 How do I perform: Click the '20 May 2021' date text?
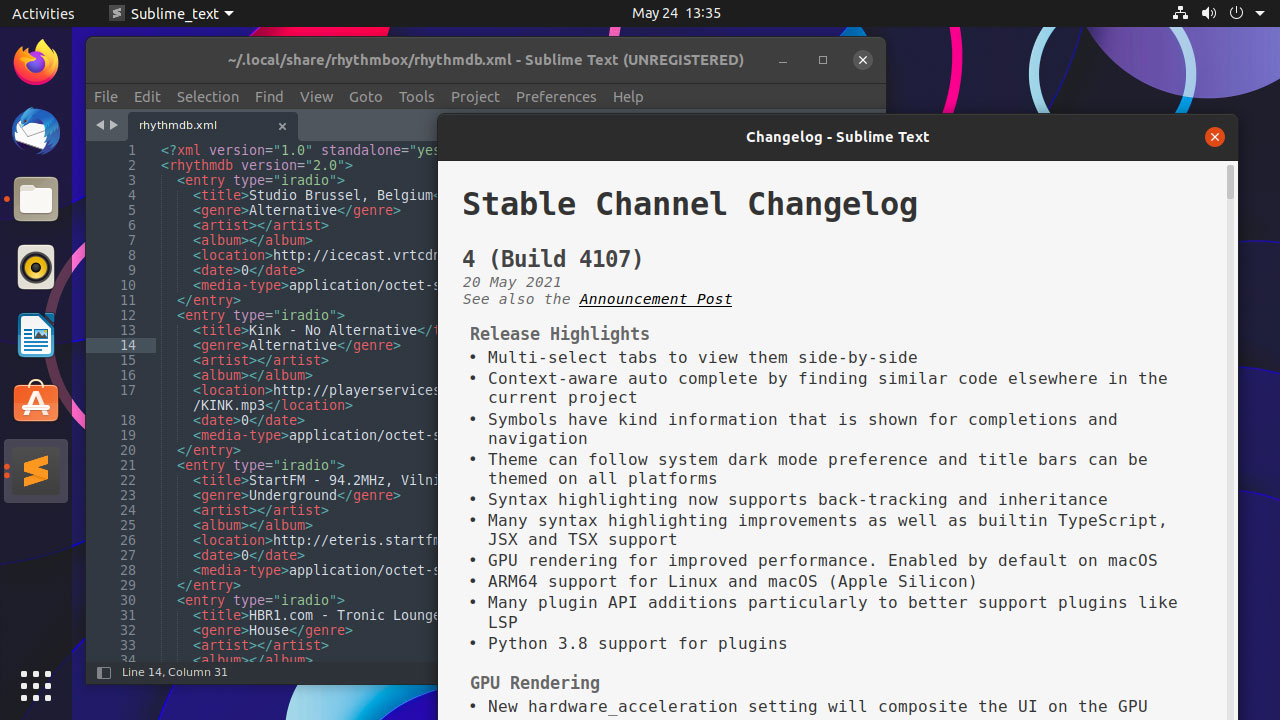pyautogui.click(x=512, y=282)
